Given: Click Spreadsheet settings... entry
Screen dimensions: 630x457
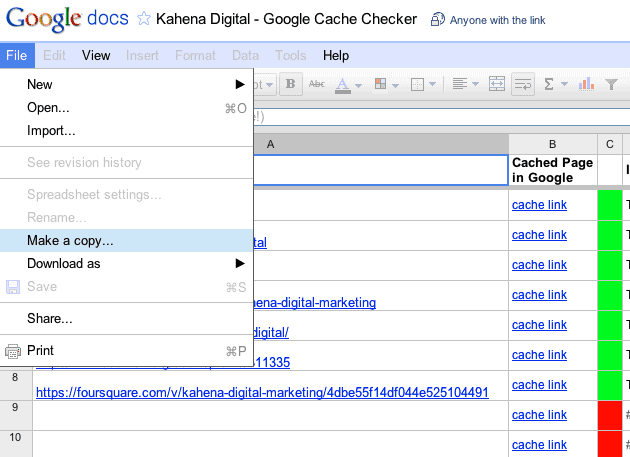Looking at the screenshot, I should (x=127, y=195).
